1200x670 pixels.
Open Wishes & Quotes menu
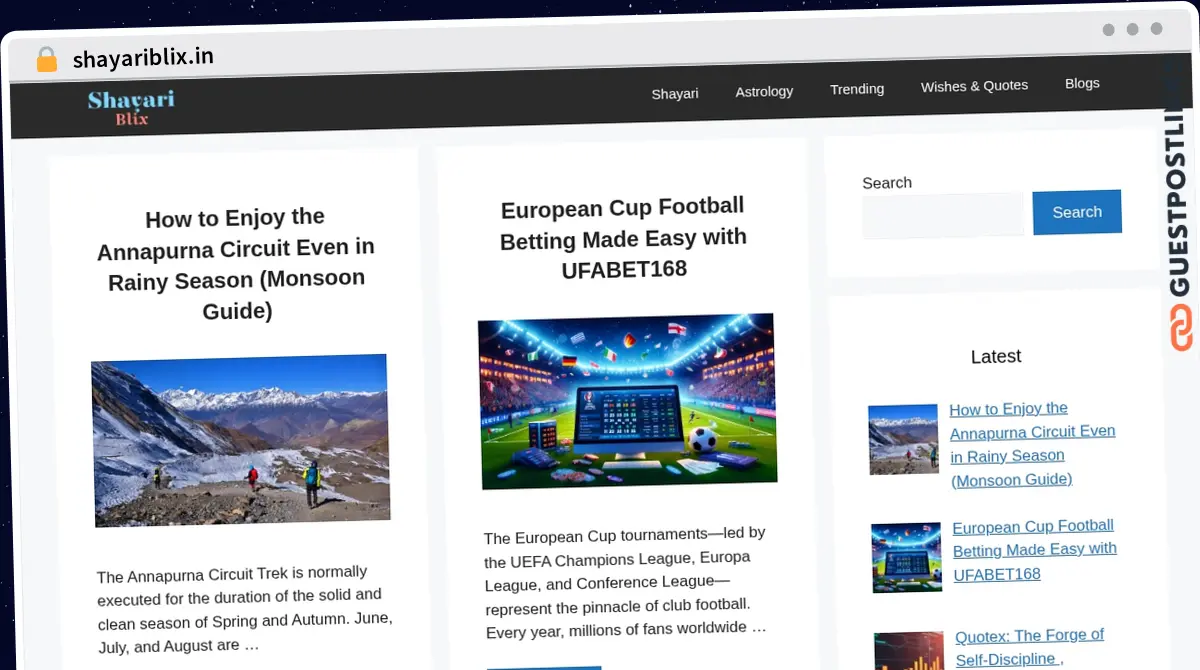(974, 86)
